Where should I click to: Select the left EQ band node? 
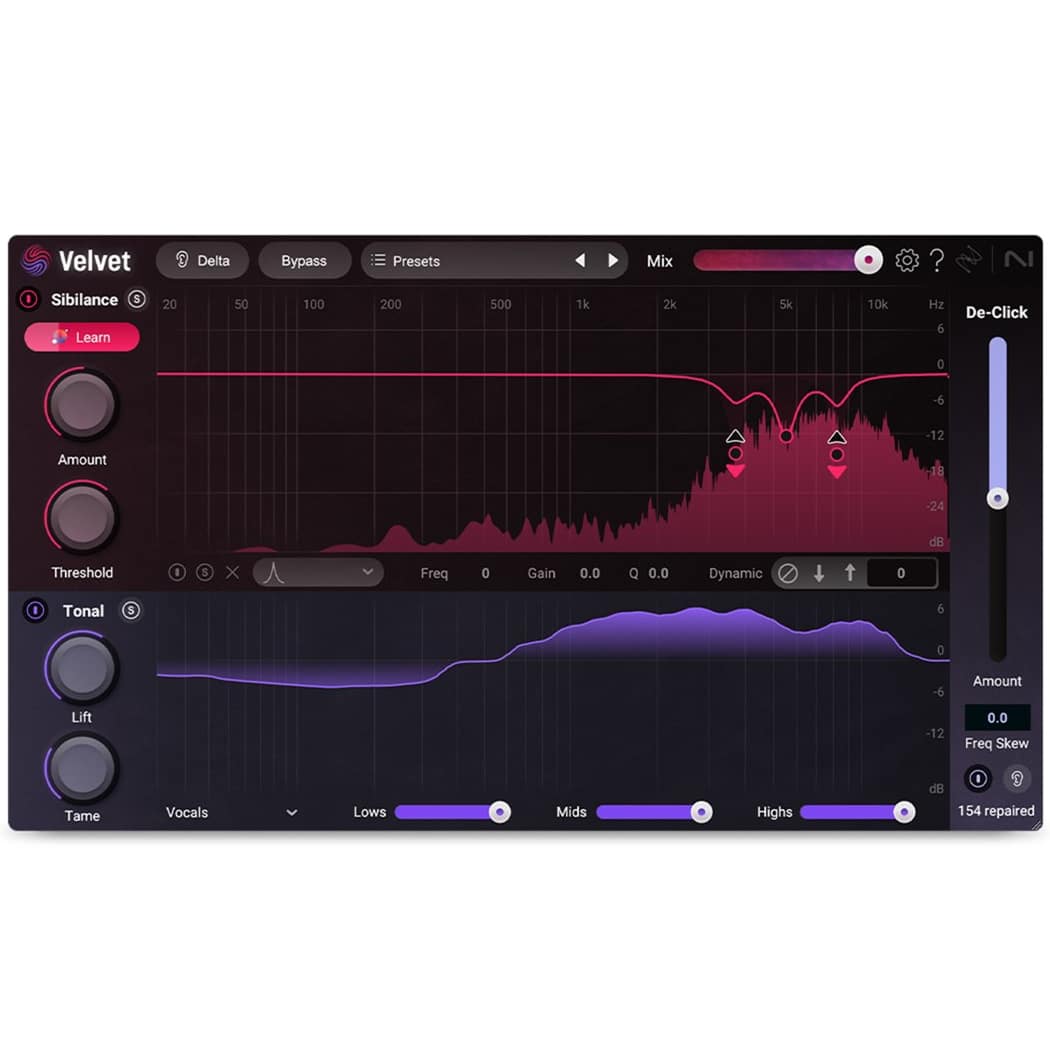[735, 453]
